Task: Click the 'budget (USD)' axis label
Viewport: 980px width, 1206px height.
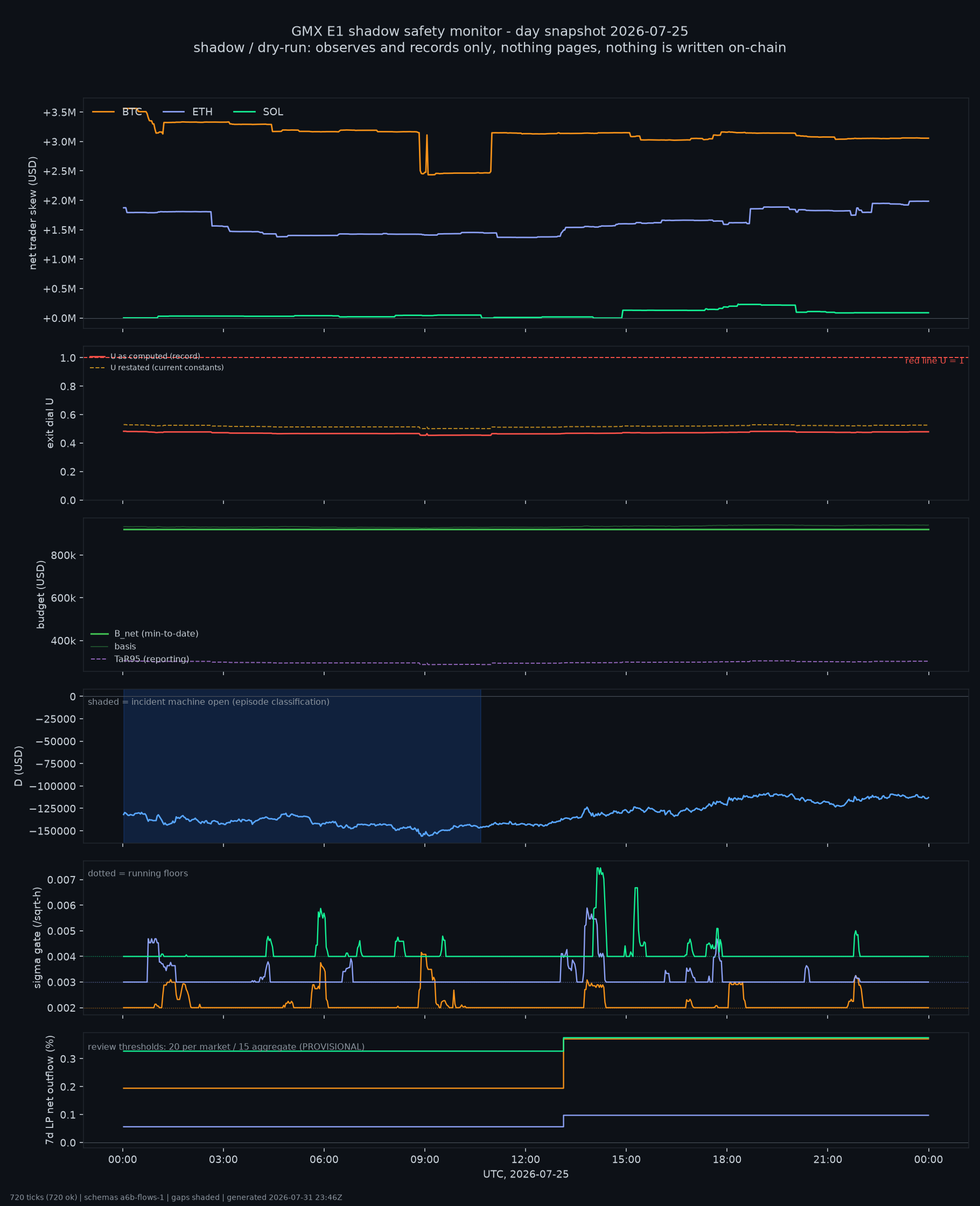Action: pos(40,594)
